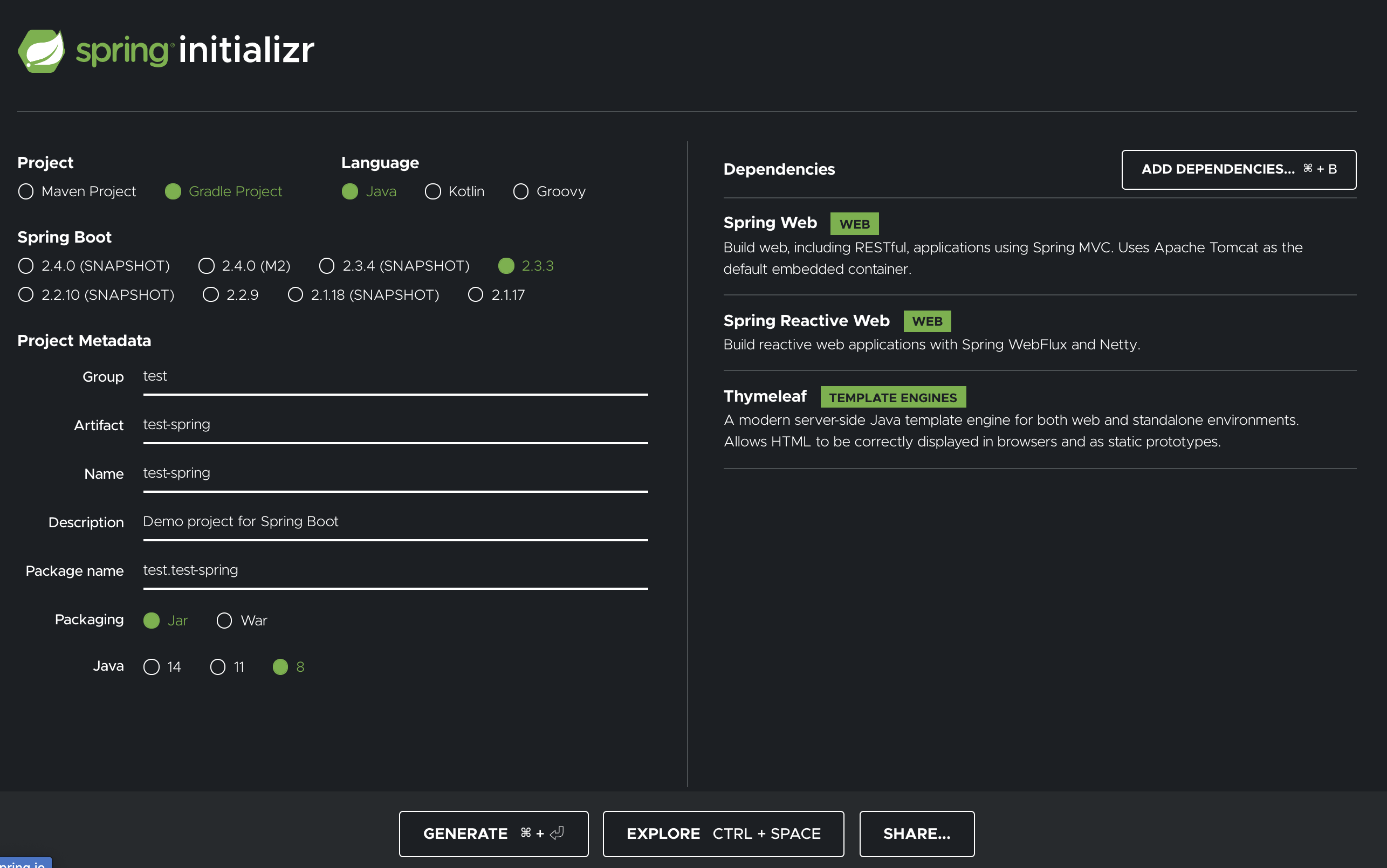Open Explore project preview
The width and height of the screenshot is (1387, 868).
point(723,833)
